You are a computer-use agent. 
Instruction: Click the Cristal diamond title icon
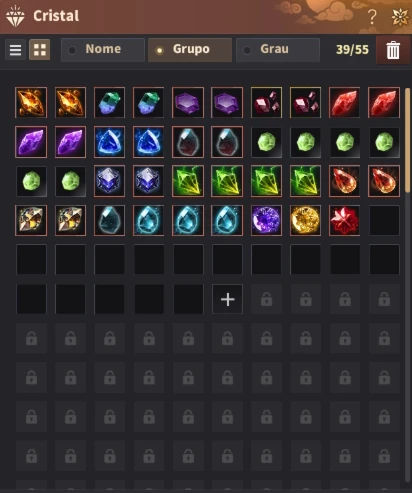click(x=15, y=16)
